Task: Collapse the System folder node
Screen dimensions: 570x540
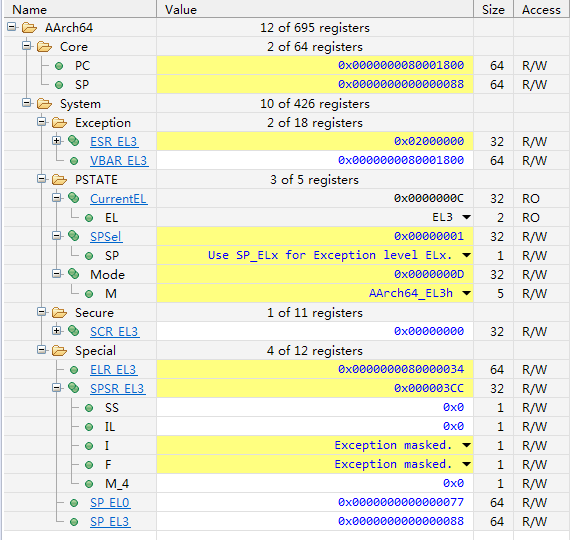Action: pos(27,103)
